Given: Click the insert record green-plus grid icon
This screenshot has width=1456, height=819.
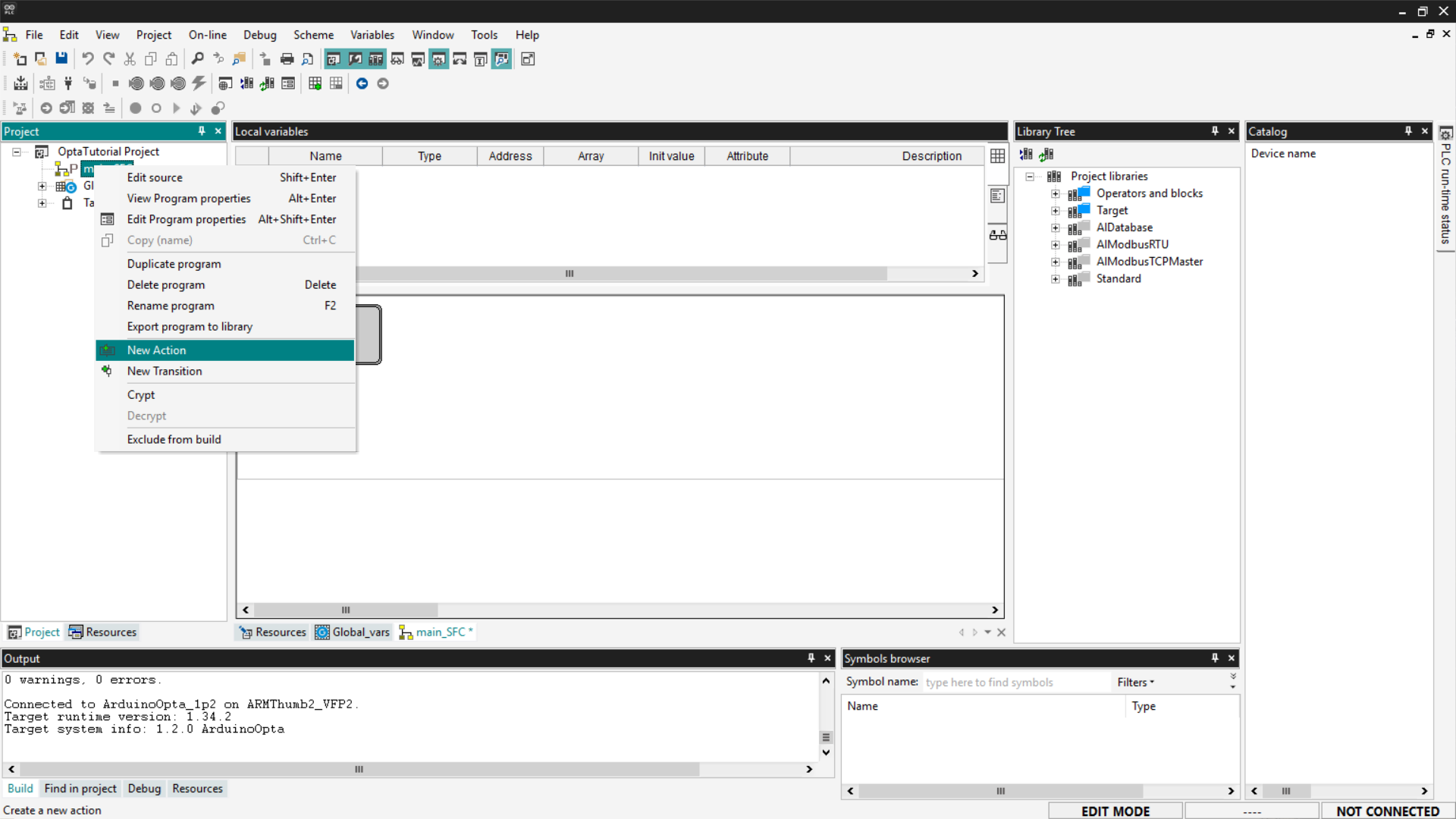Looking at the screenshot, I should tap(315, 83).
